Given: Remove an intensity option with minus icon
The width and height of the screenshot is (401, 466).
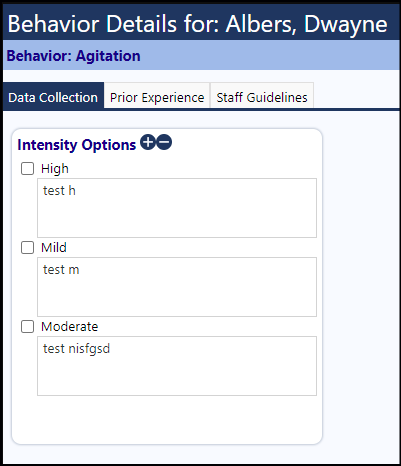Looking at the screenshot, I should pos(164,142).
